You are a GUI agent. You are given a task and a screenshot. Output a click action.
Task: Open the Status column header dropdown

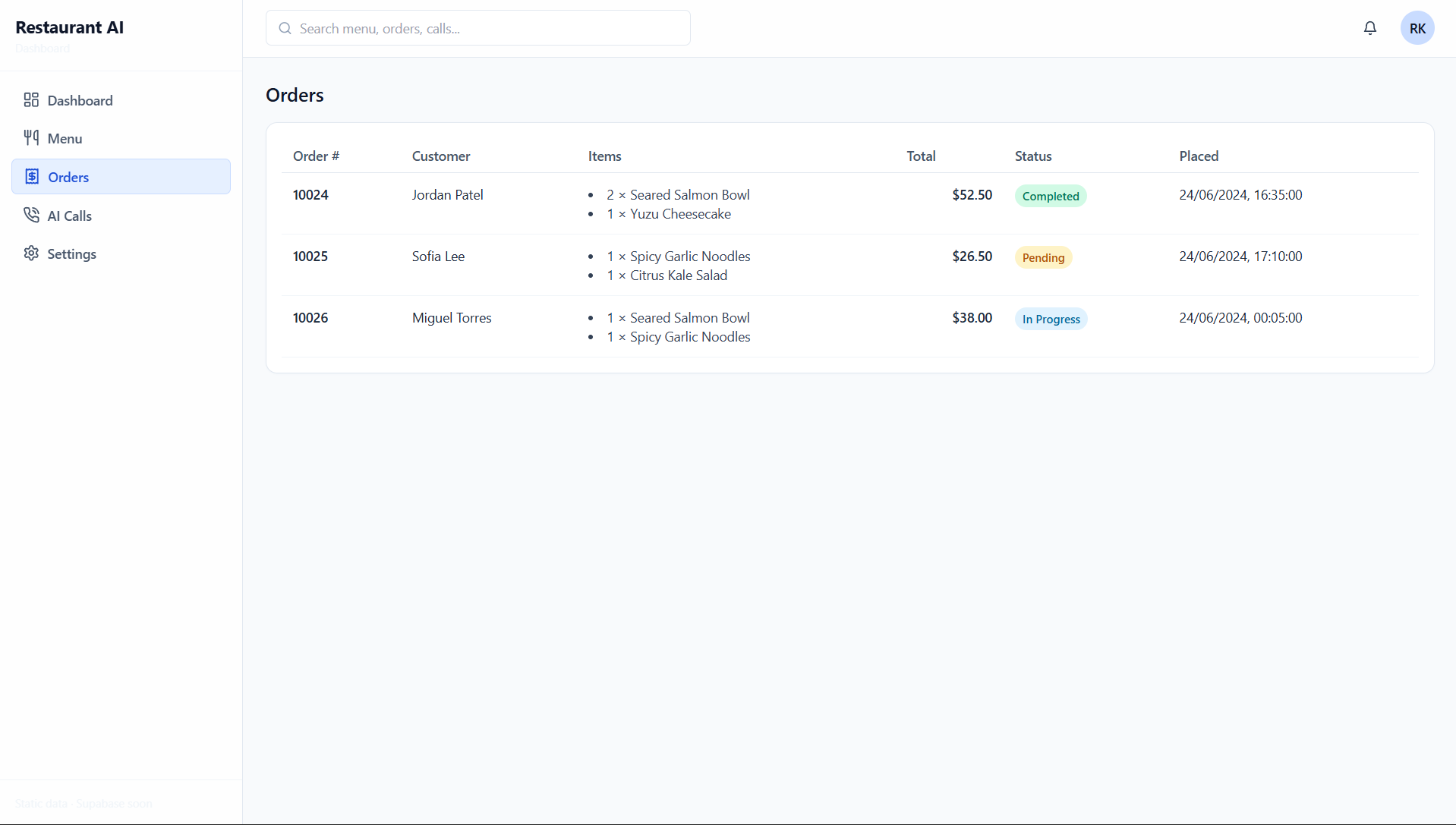[1033, 156]
